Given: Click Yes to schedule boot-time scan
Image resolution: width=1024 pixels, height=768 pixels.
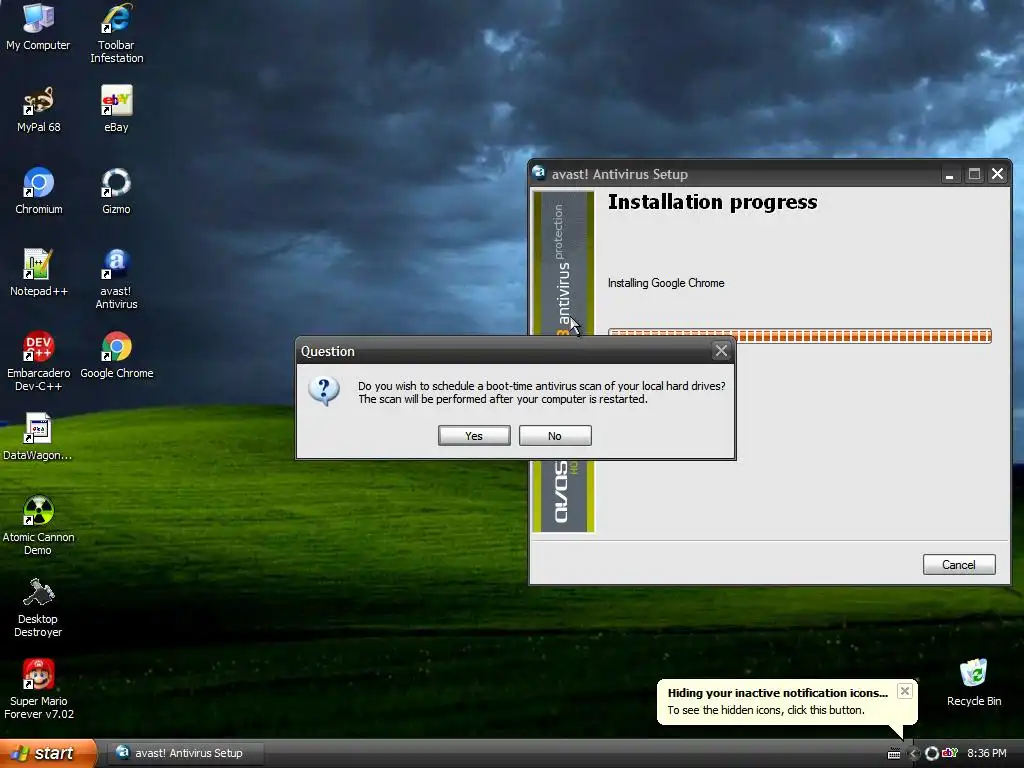Looking at the screenshot, I should tap(474, 436).
